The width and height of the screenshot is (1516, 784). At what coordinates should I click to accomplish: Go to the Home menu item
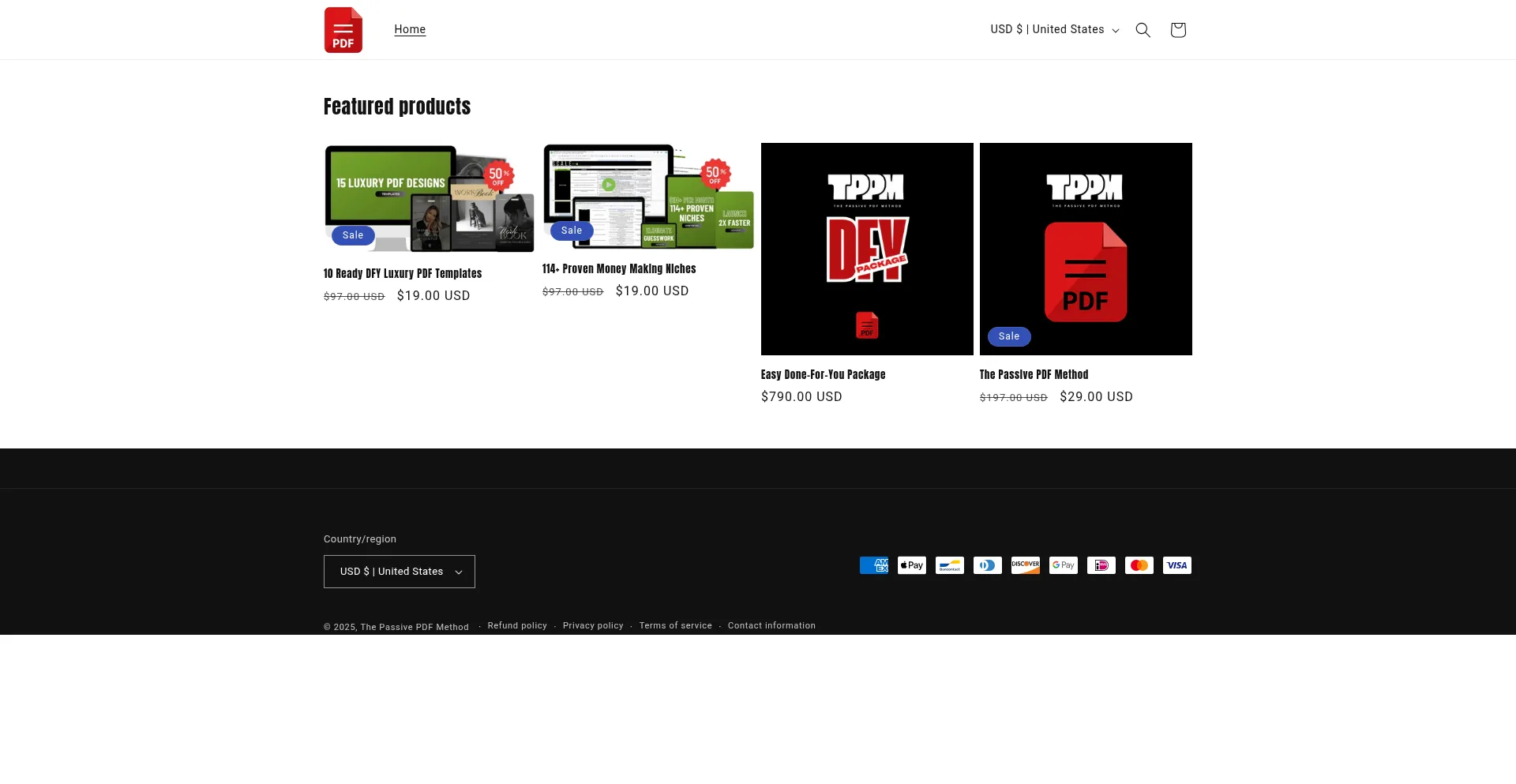click(x=410, y=29)
